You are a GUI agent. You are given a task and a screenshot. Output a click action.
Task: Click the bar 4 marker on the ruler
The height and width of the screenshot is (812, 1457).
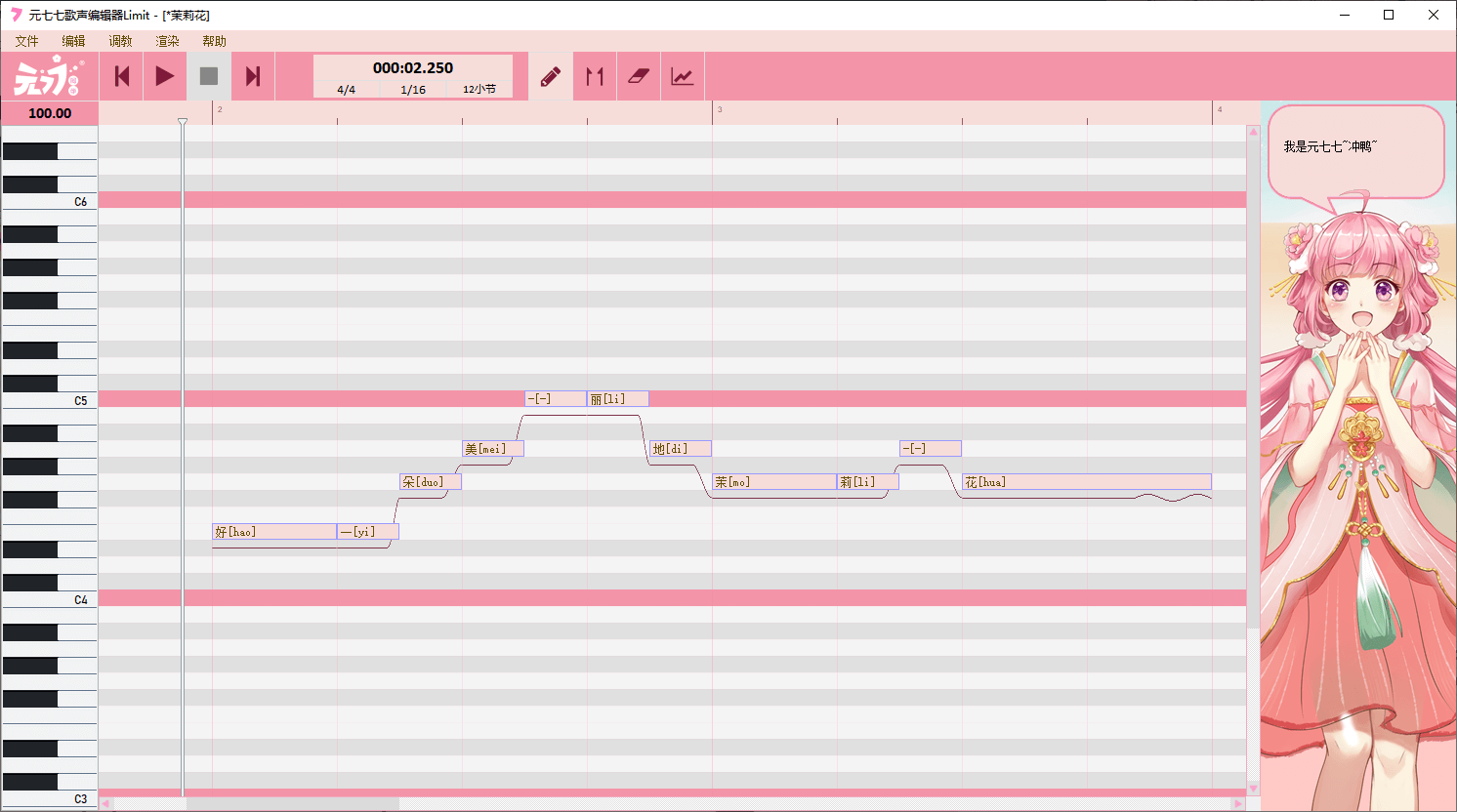[x=1219, y=110]
